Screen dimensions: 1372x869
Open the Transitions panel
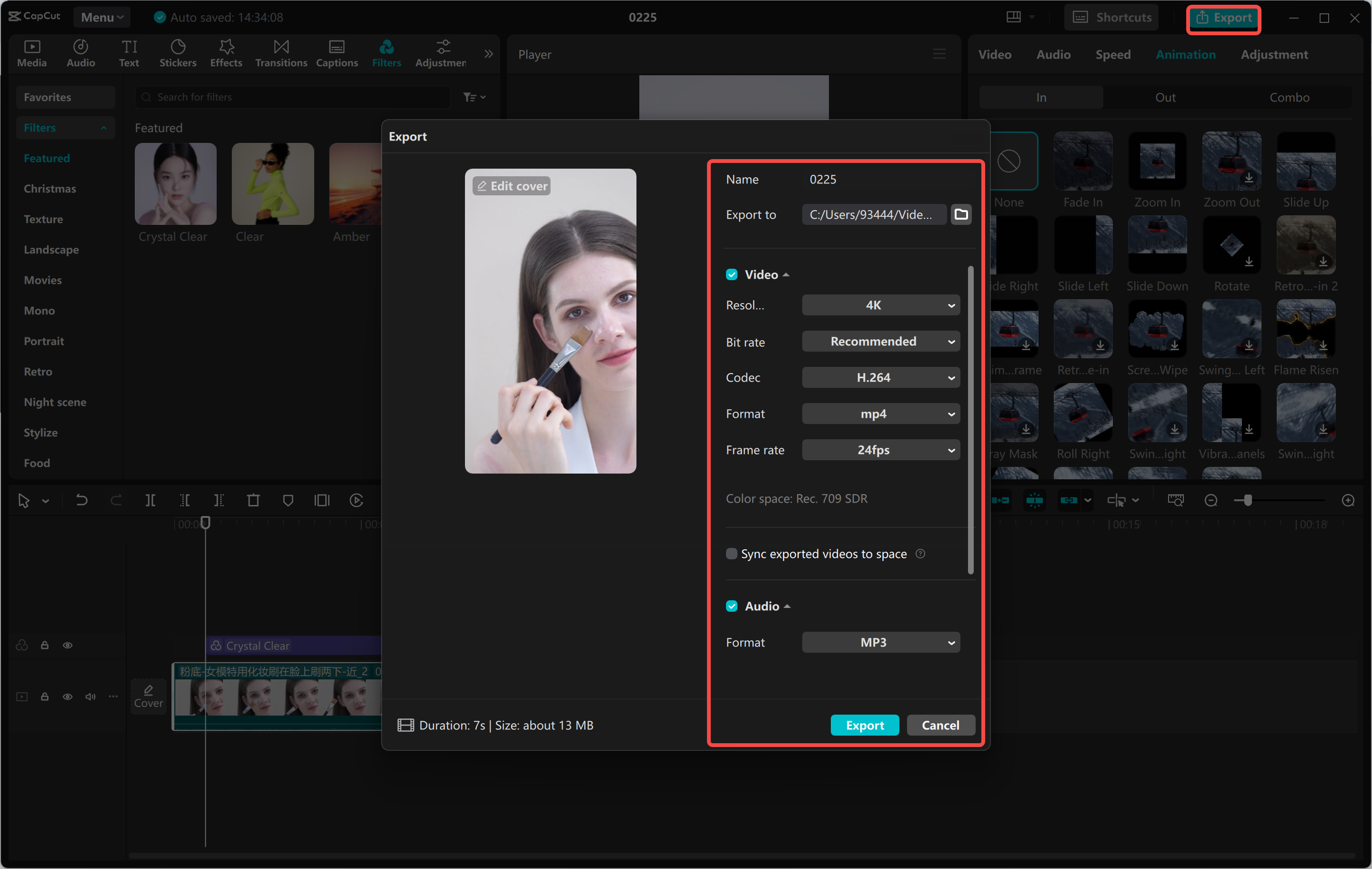tap(280, 53)
